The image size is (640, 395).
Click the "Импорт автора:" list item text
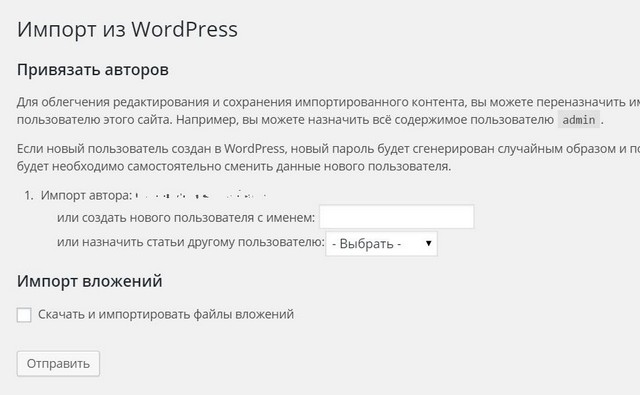[x=86, y=195]
